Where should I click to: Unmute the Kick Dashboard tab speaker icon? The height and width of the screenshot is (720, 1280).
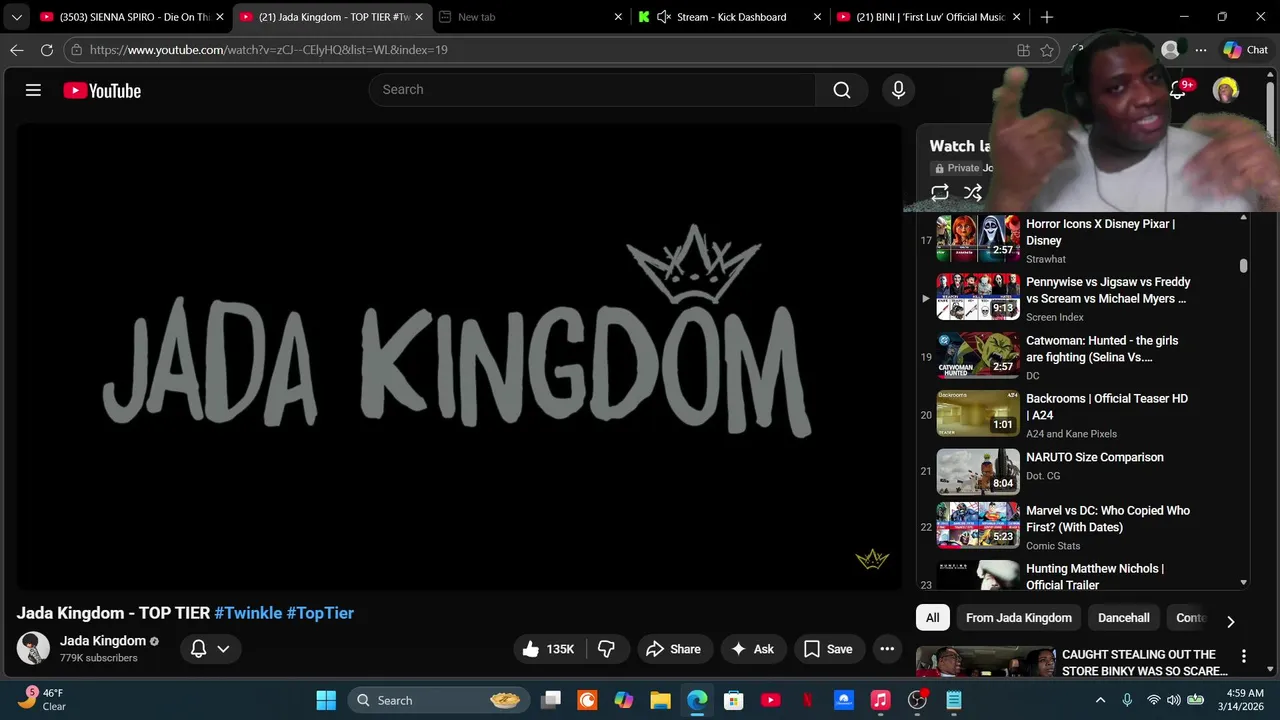tap(664, 17)
